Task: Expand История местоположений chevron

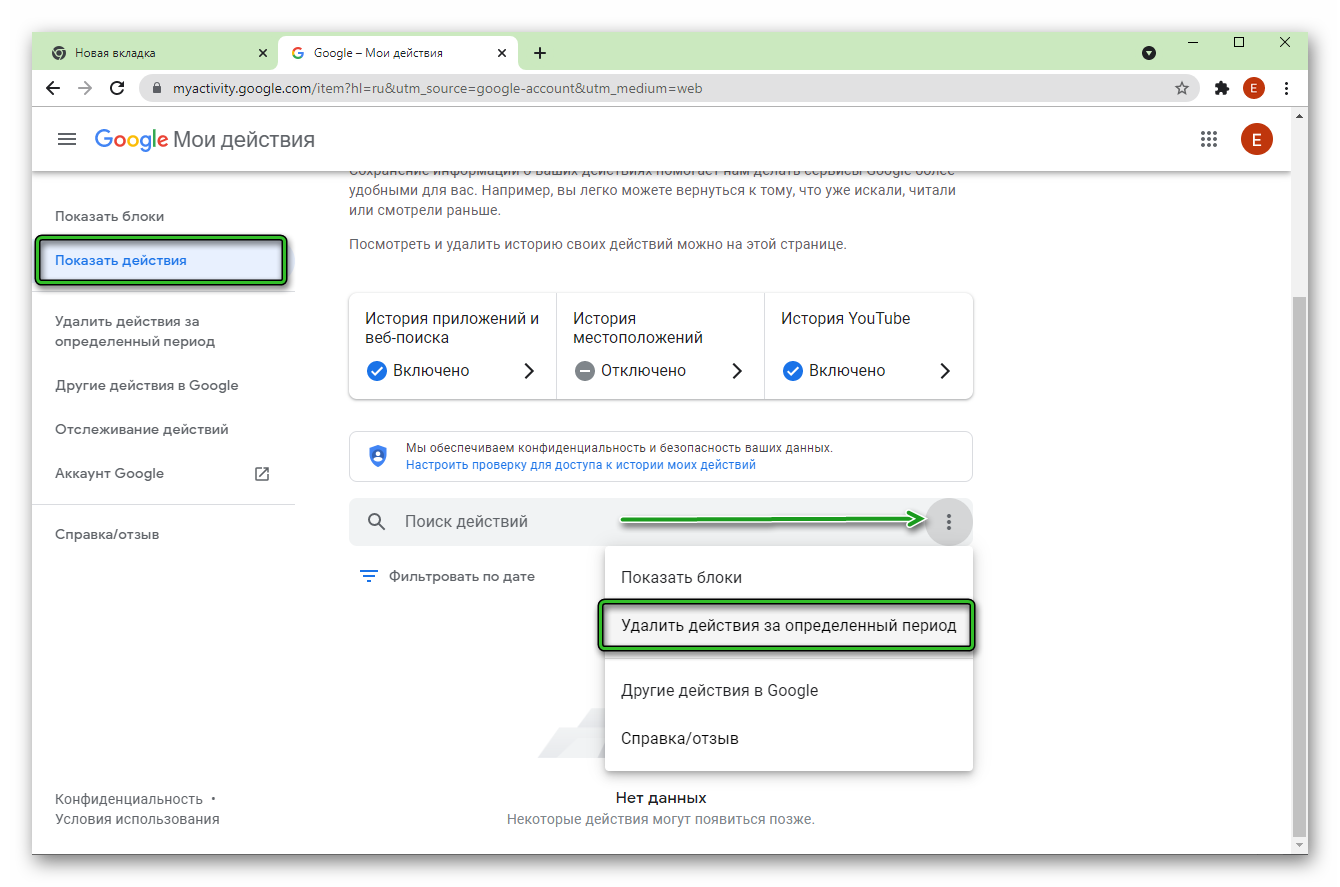Action: tap(737, 371)
